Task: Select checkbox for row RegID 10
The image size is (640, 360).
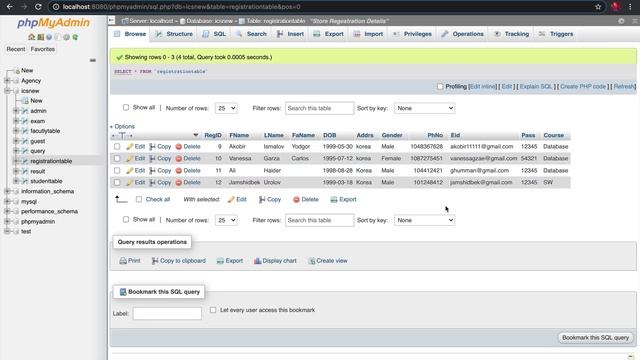Action: (117, 158)
